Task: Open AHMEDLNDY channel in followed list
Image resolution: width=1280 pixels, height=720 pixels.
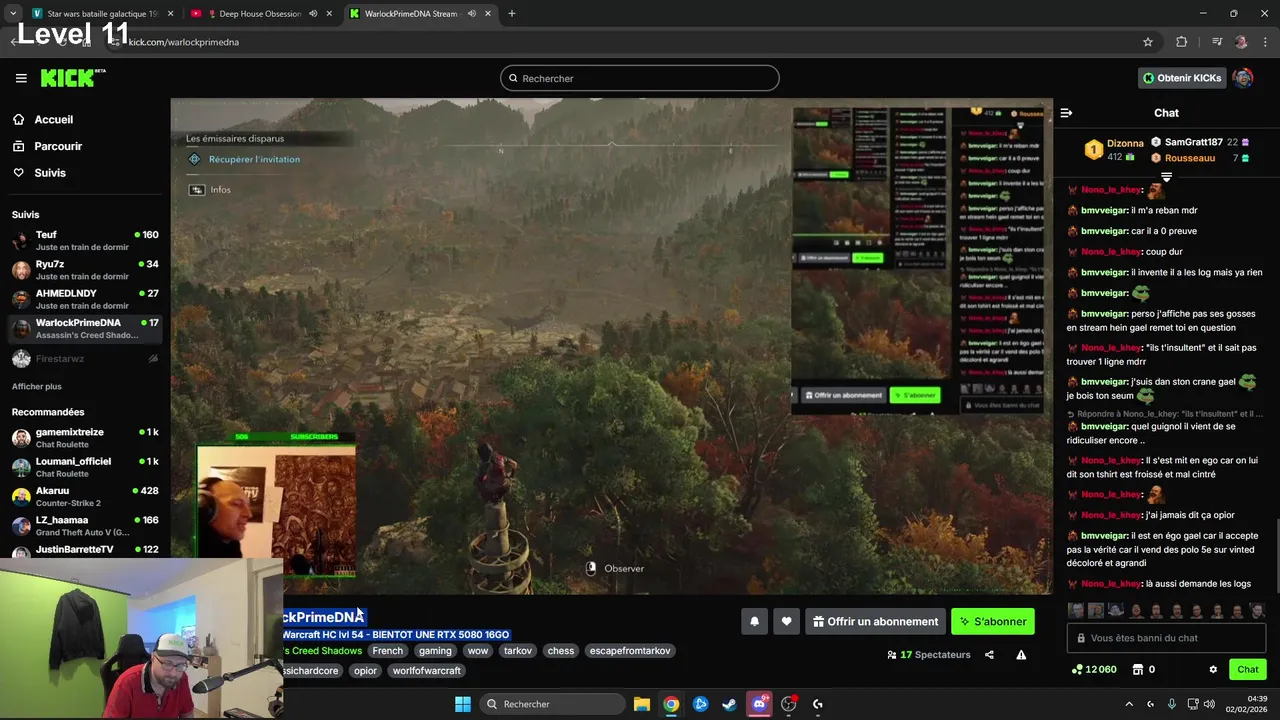Action: (x=85, y=299)
